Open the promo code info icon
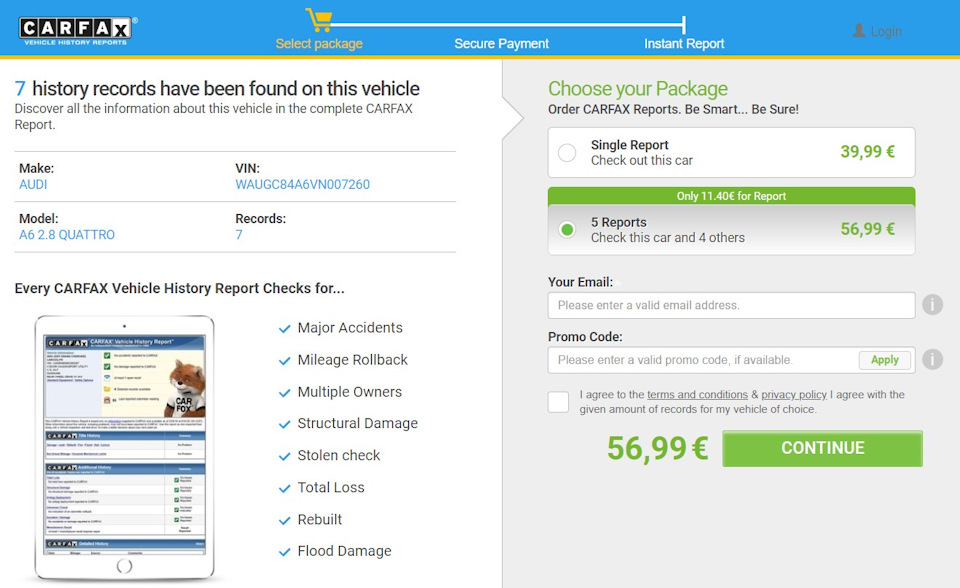Screen dimensions: 960x588 [x=932, y=360]
